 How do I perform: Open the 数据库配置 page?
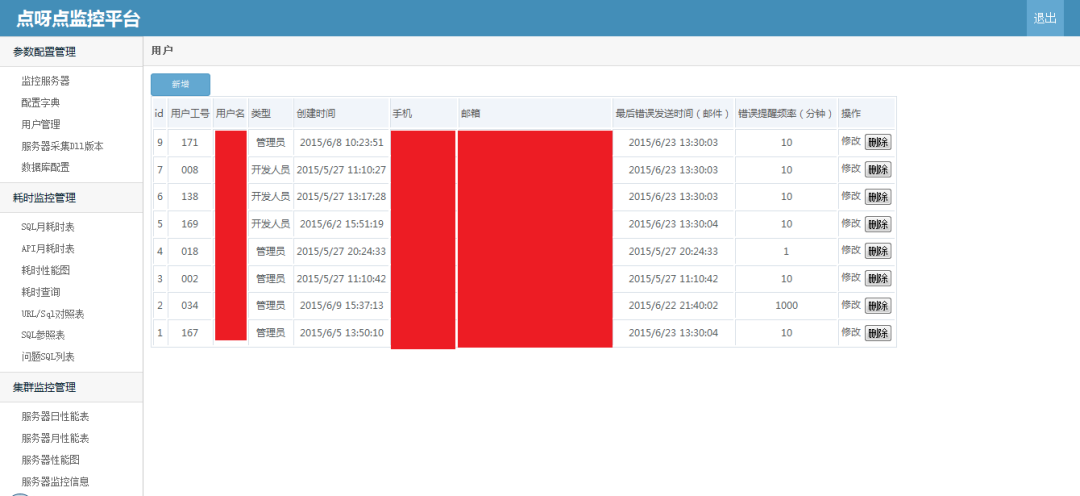(46, 168)
